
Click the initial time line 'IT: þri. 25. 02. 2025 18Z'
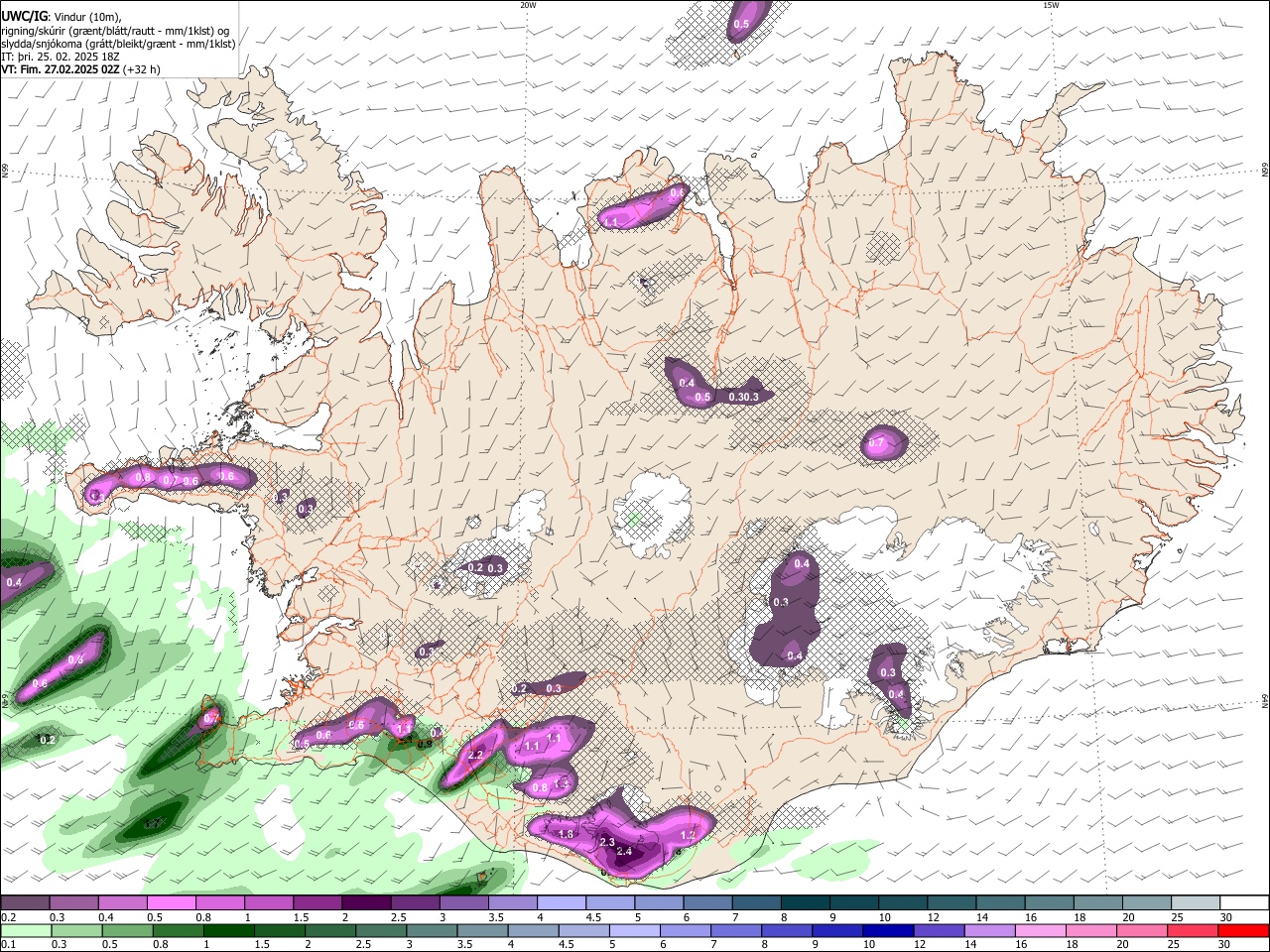tap(61, 58)
